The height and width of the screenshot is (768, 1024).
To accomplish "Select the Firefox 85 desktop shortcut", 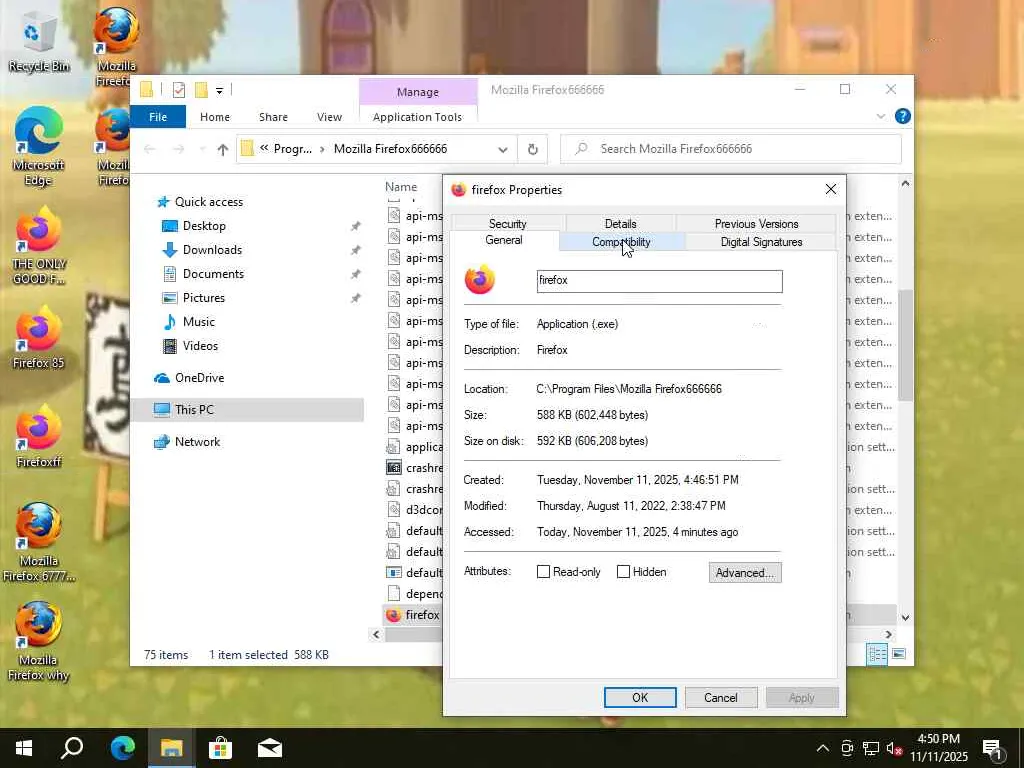I will tap(39, 338).
